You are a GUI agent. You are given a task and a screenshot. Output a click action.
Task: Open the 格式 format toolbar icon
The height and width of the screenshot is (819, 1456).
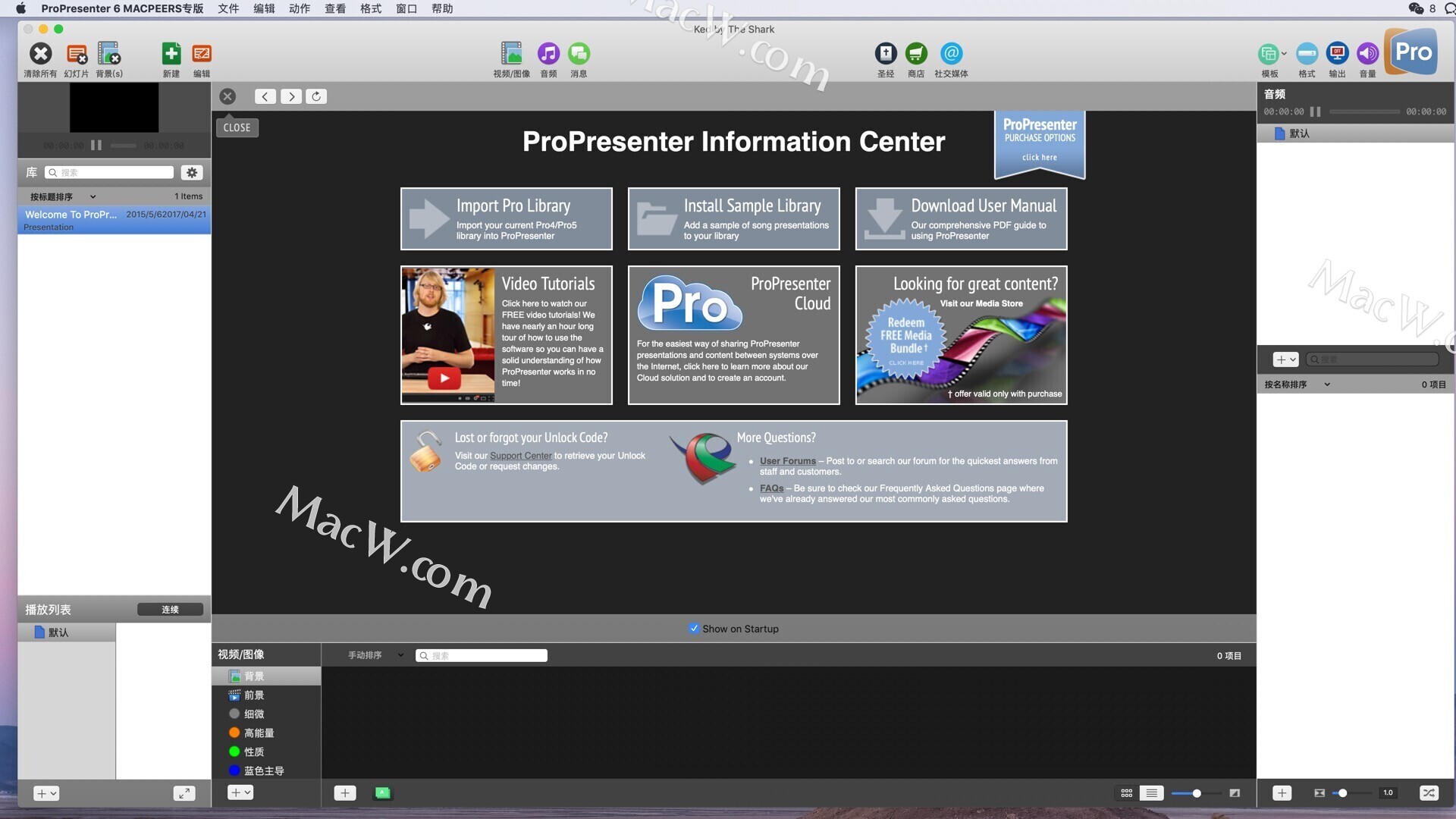point(1307,54)
